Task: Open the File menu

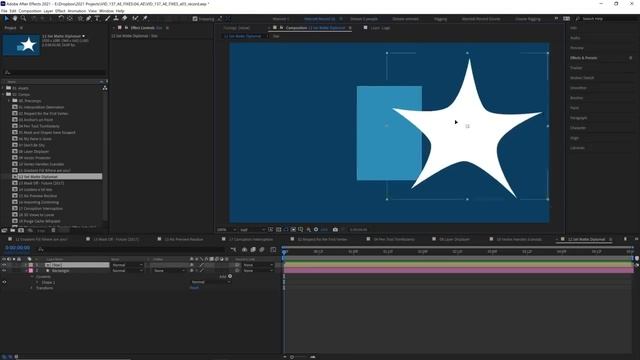Action: coord(4,11)
